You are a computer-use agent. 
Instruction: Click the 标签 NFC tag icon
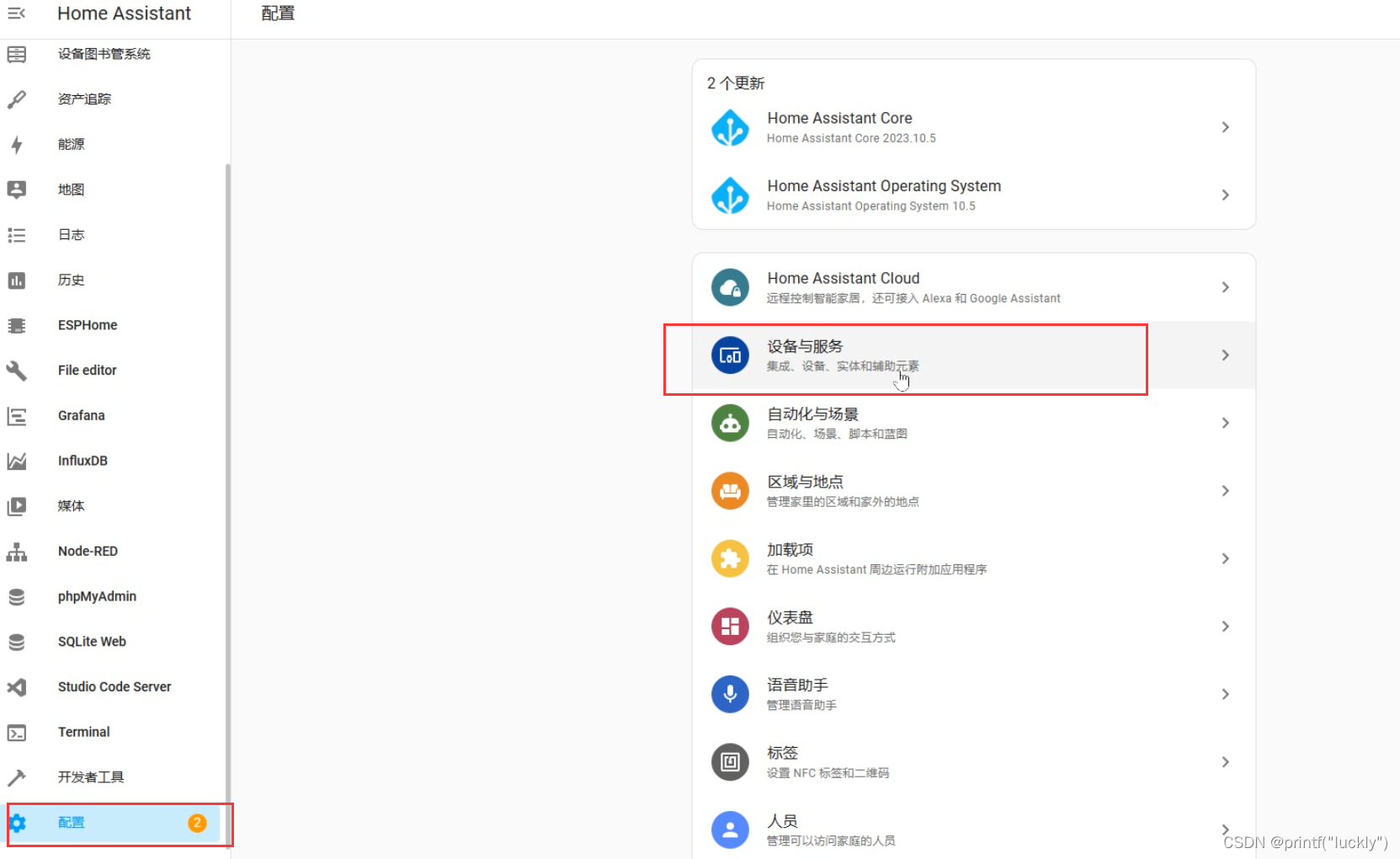click(730, 762)
